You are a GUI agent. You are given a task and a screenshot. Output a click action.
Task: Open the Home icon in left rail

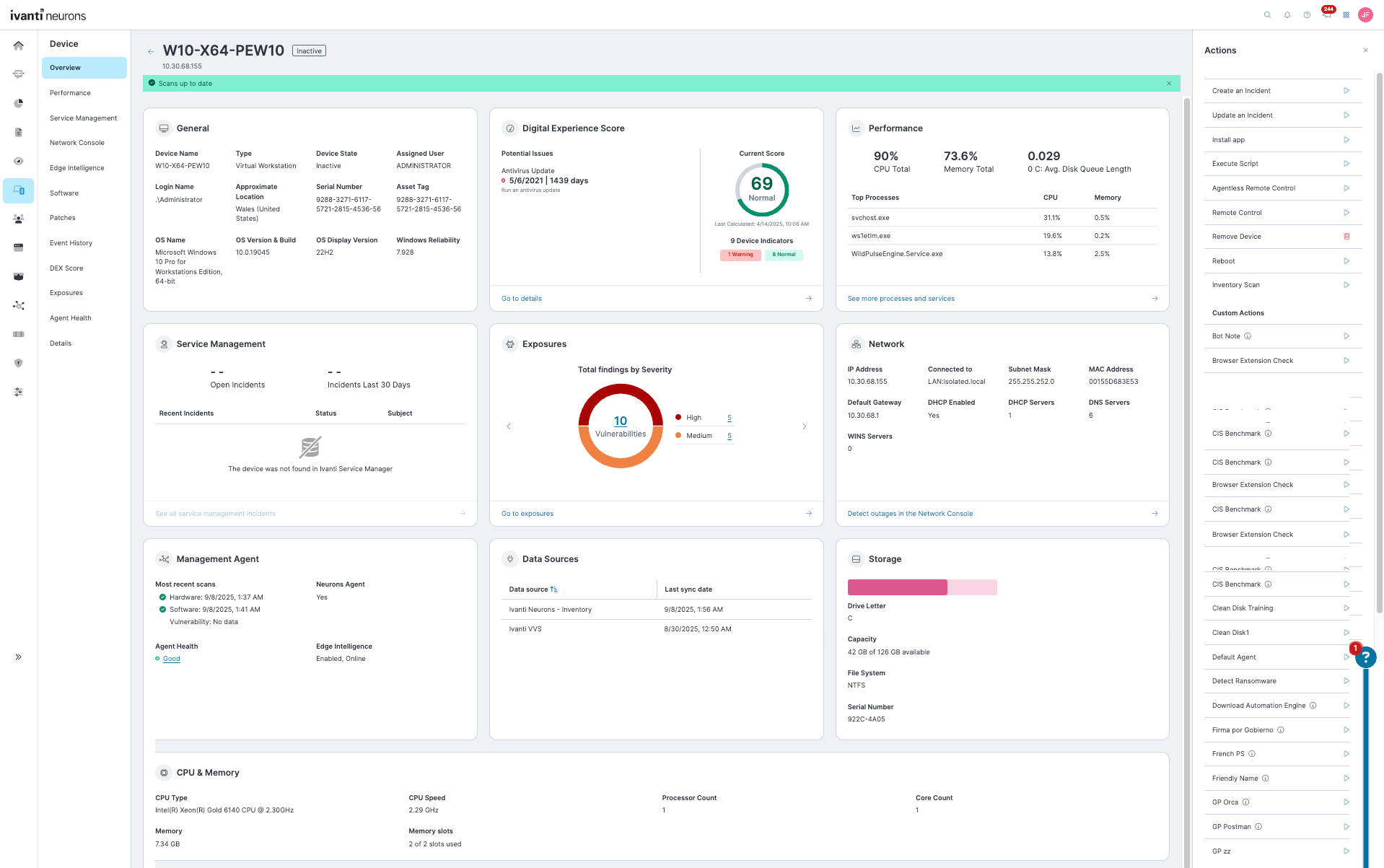click(19, 45)
